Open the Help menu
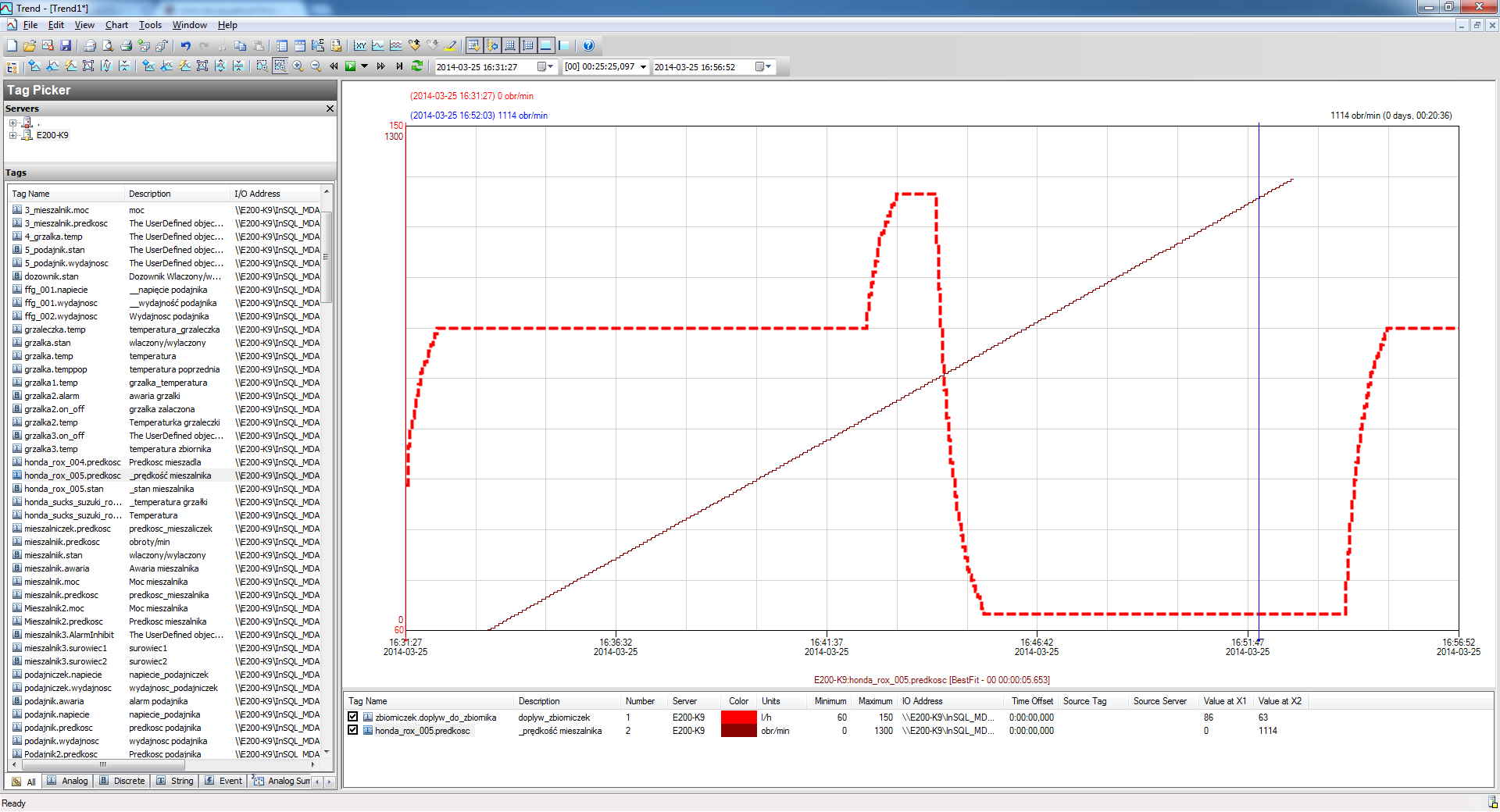 [227, 25]
